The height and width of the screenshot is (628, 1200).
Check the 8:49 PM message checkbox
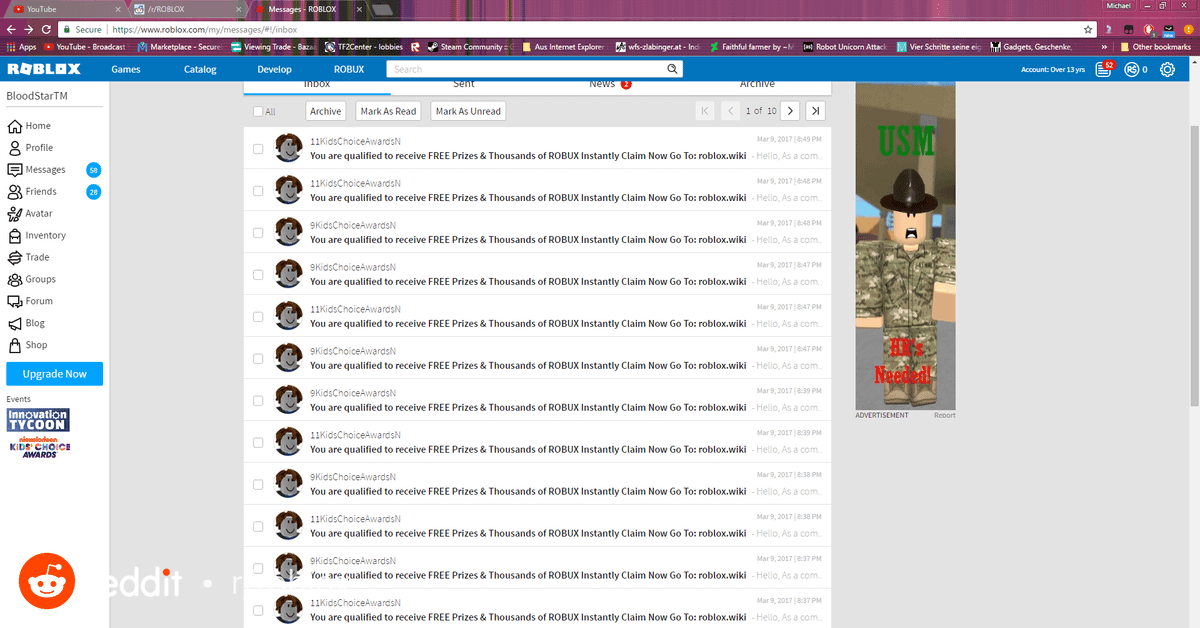[258, 148]
